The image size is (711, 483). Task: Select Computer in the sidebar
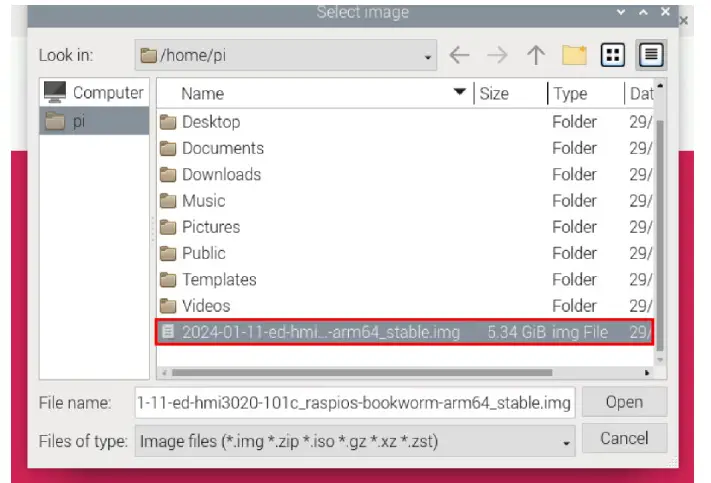[x=95, y=93]
